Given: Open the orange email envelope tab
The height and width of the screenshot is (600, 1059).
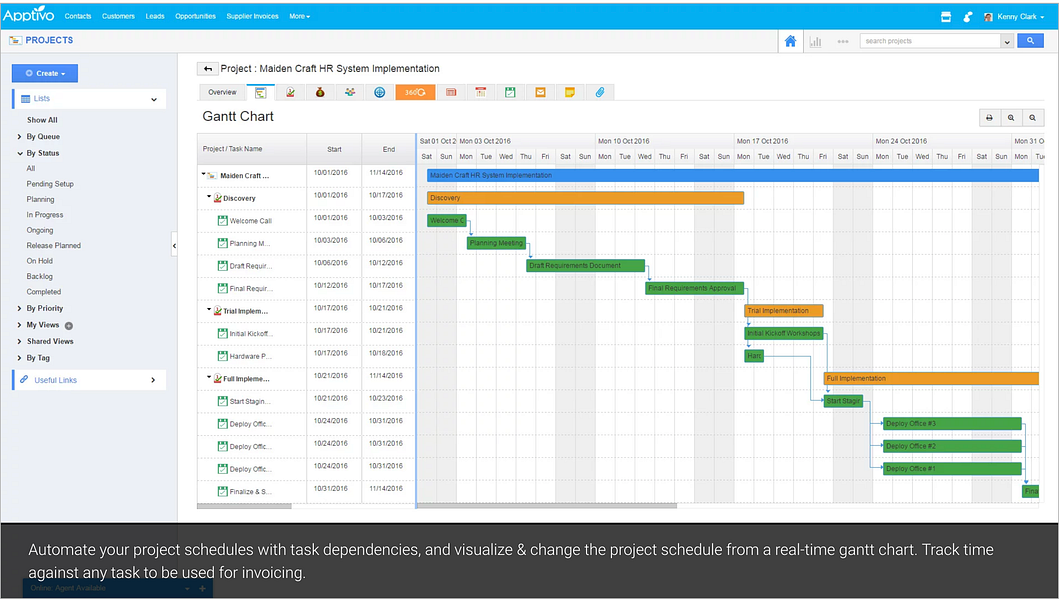Looking at the screenshot, I should click(540, 93).
